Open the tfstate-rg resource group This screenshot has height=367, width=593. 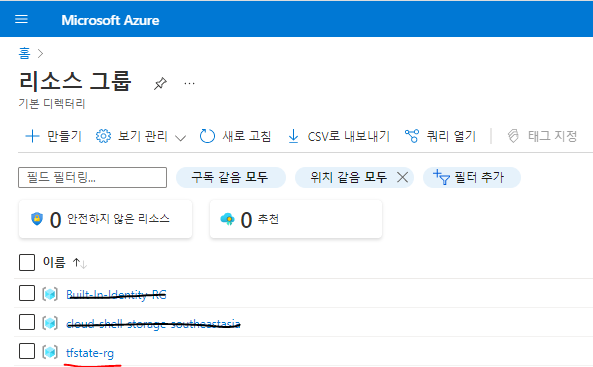[x=90, y=353]
